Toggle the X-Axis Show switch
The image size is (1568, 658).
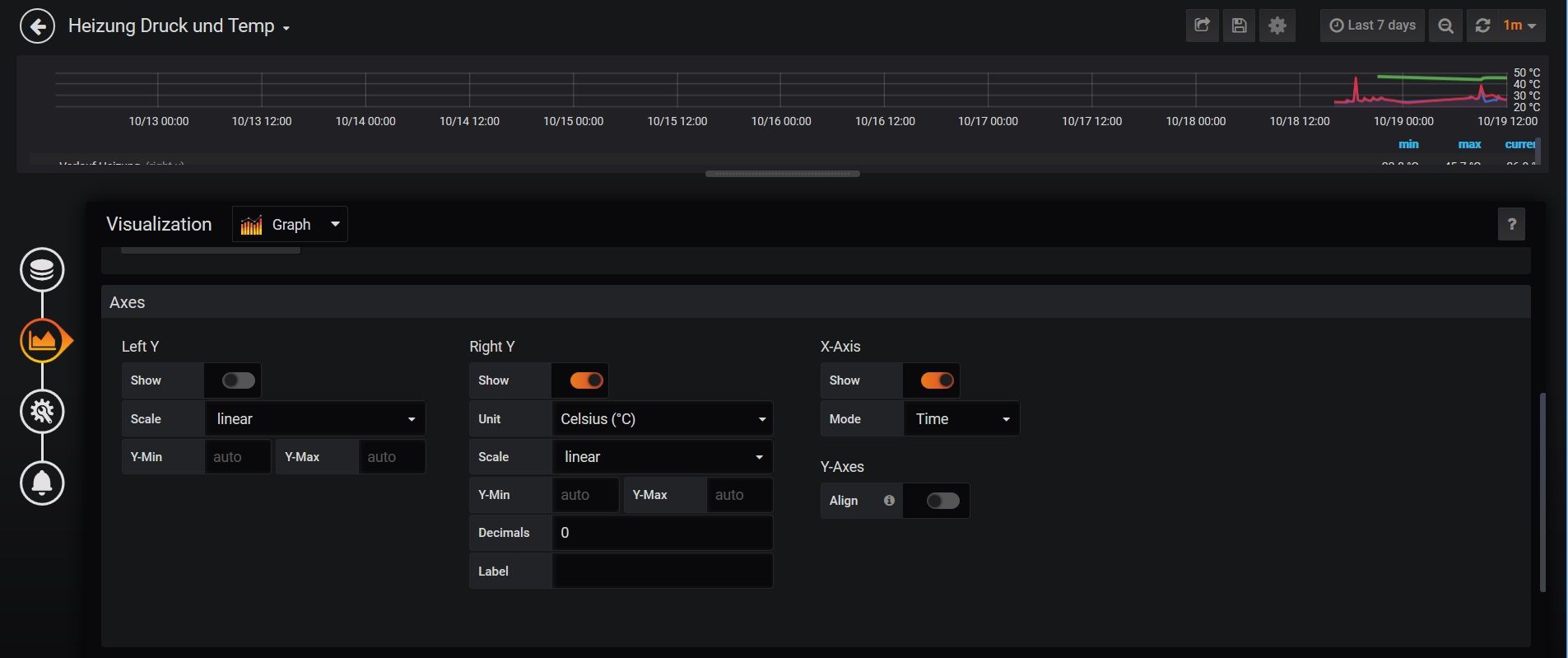pyautogui.click(x=936, y=380)
